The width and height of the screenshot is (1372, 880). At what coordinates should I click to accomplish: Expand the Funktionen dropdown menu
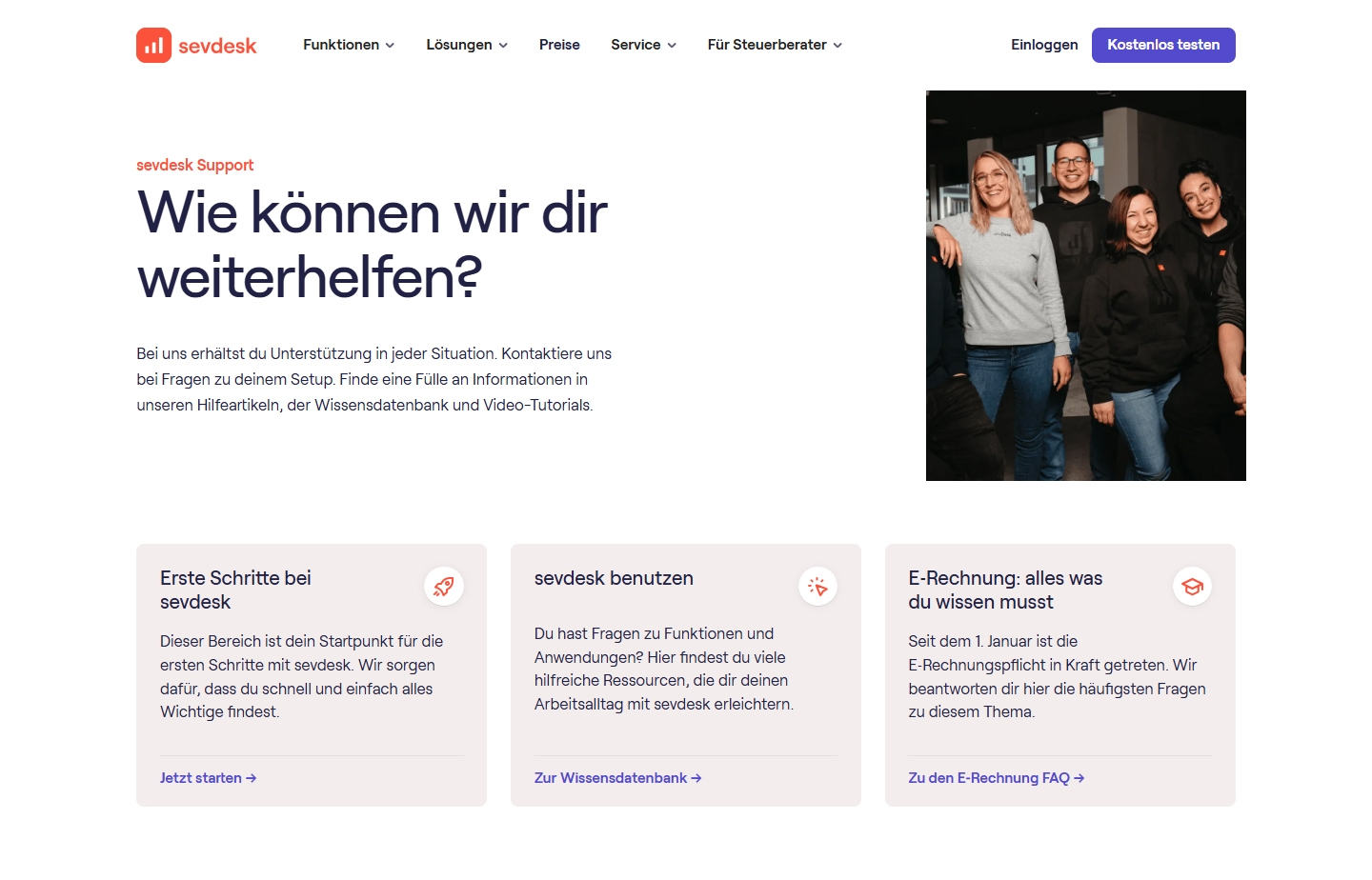coord(349,45)
